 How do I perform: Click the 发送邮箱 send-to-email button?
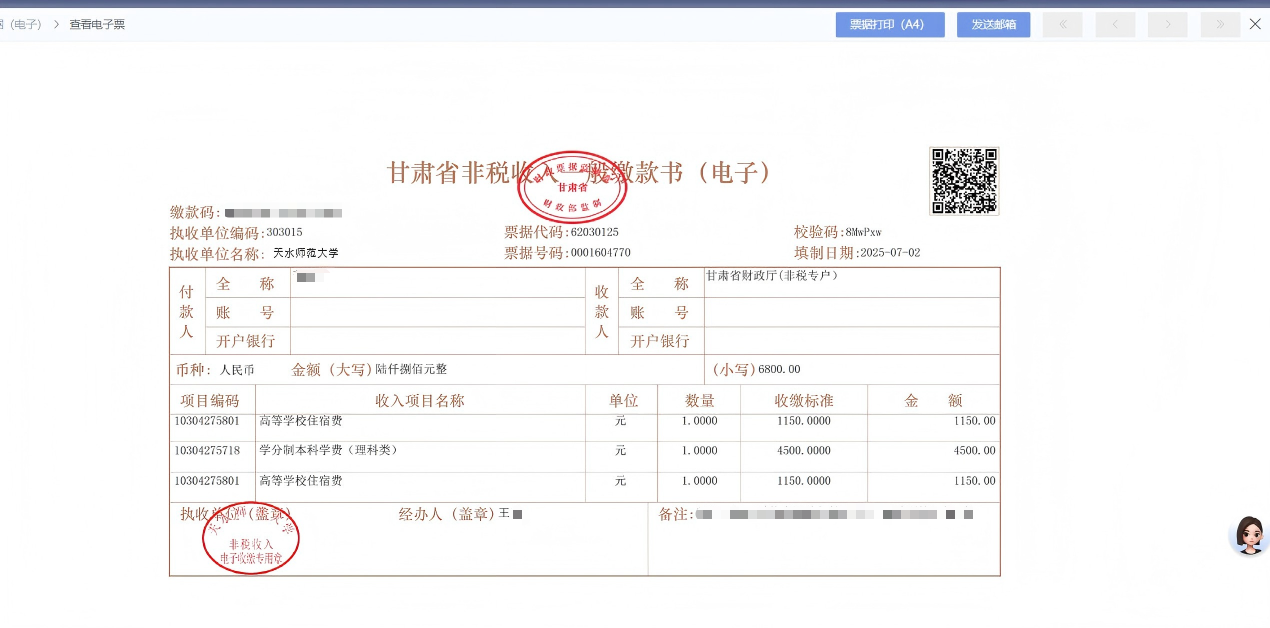coord(993,25)
